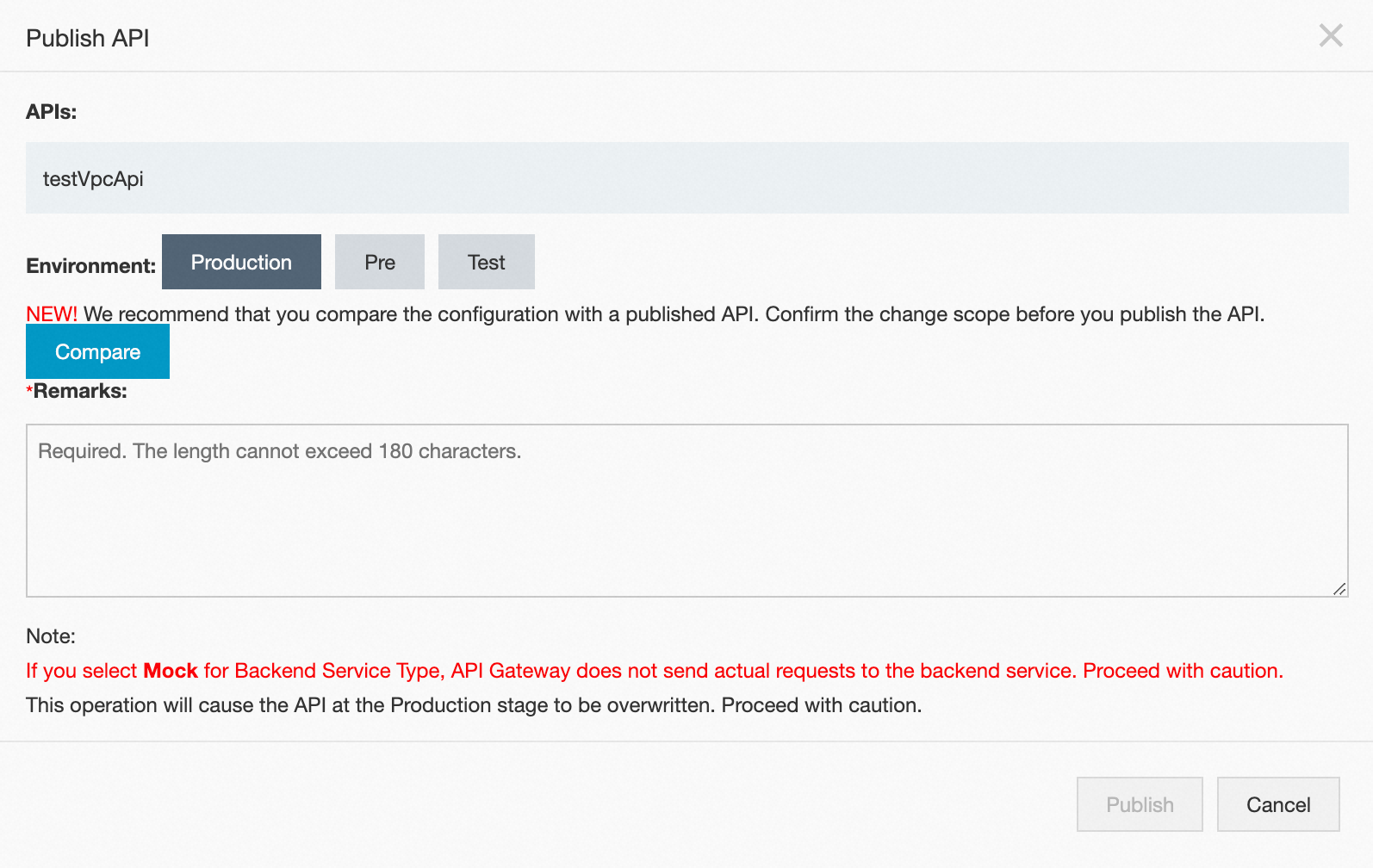Click the compare configuration recommendation sentence

674,314
